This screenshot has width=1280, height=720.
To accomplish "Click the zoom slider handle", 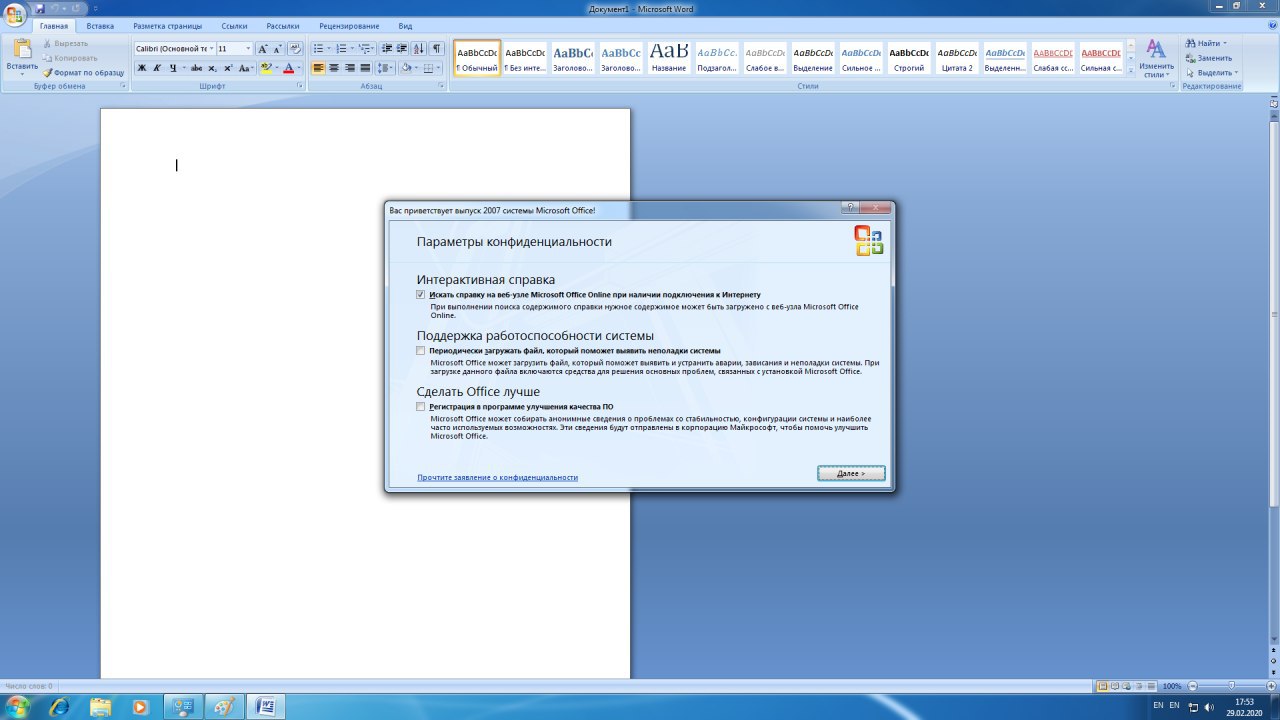I will pyautogui.click(x=1231, y=686).
